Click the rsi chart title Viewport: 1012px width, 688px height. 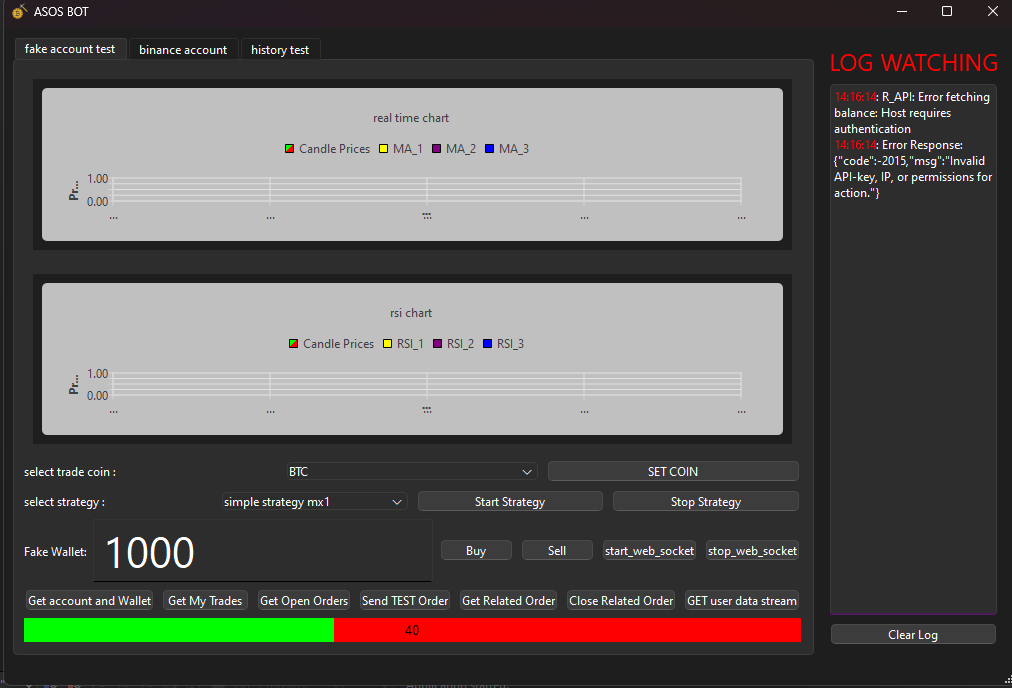click(411, 313)
